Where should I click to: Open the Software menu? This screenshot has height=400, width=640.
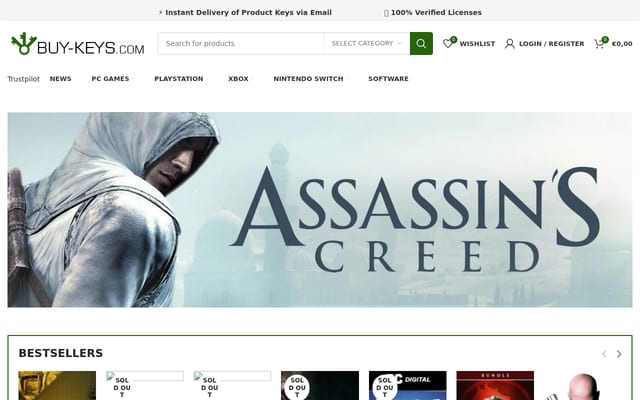(x=388, y=78)
